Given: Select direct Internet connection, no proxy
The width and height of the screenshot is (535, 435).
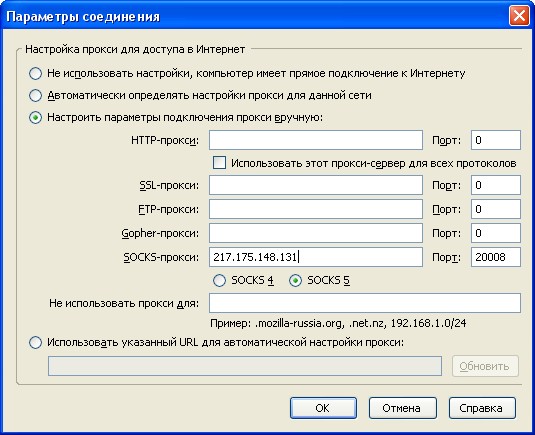Looking at the screenshot, I should coord(35,73).
